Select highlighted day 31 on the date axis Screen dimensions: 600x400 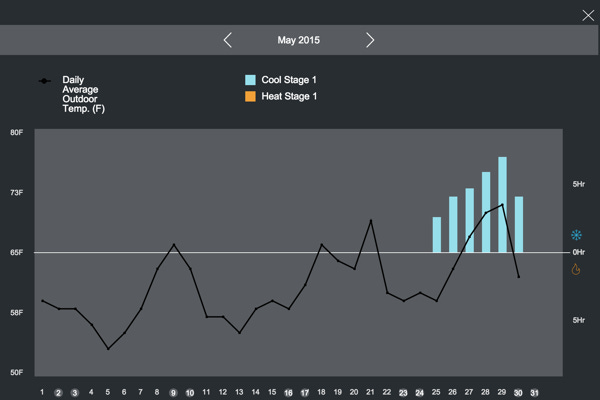click(535, 393)
